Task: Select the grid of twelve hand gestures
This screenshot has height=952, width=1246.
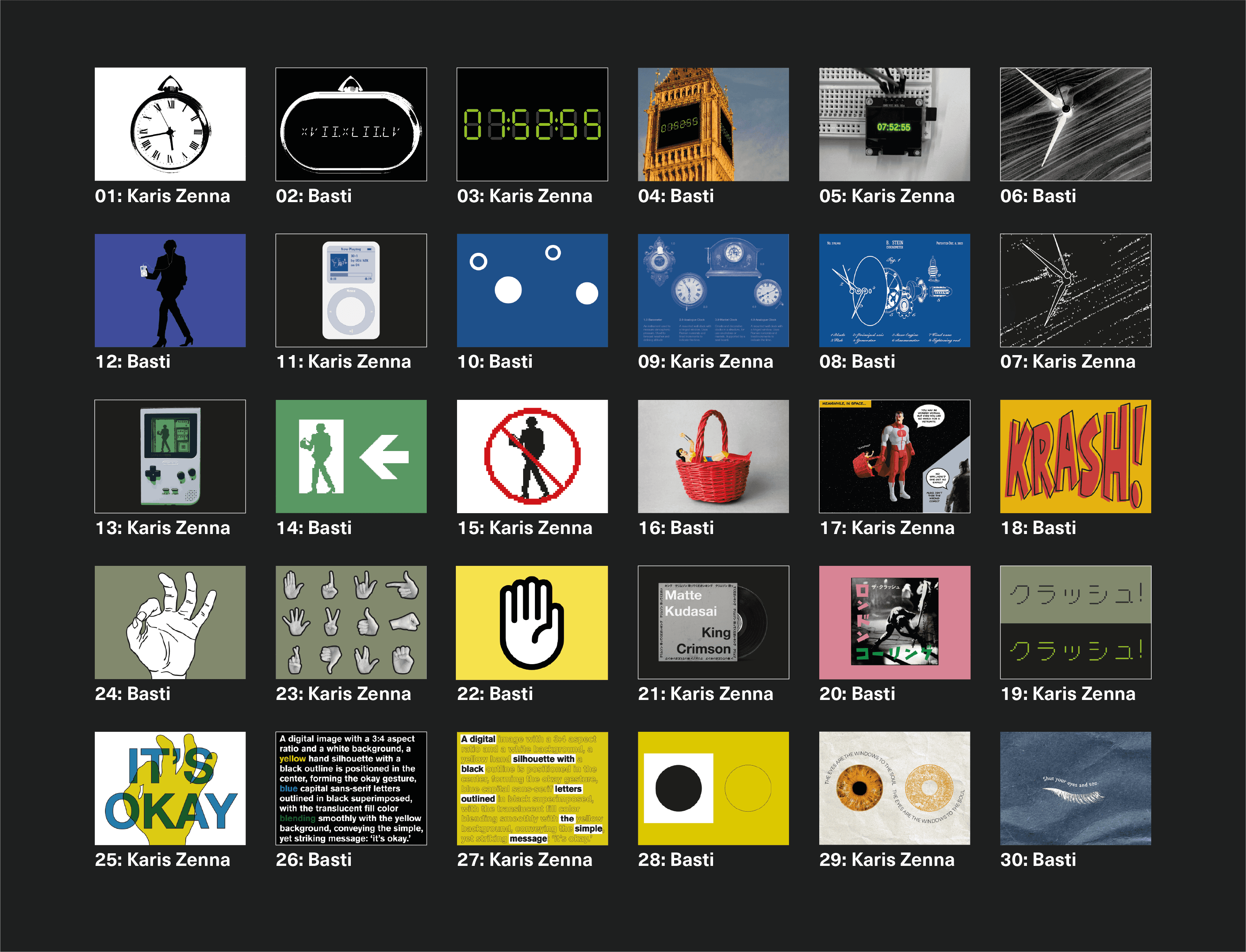Action: pyautogui.click(x=351, y=622)
